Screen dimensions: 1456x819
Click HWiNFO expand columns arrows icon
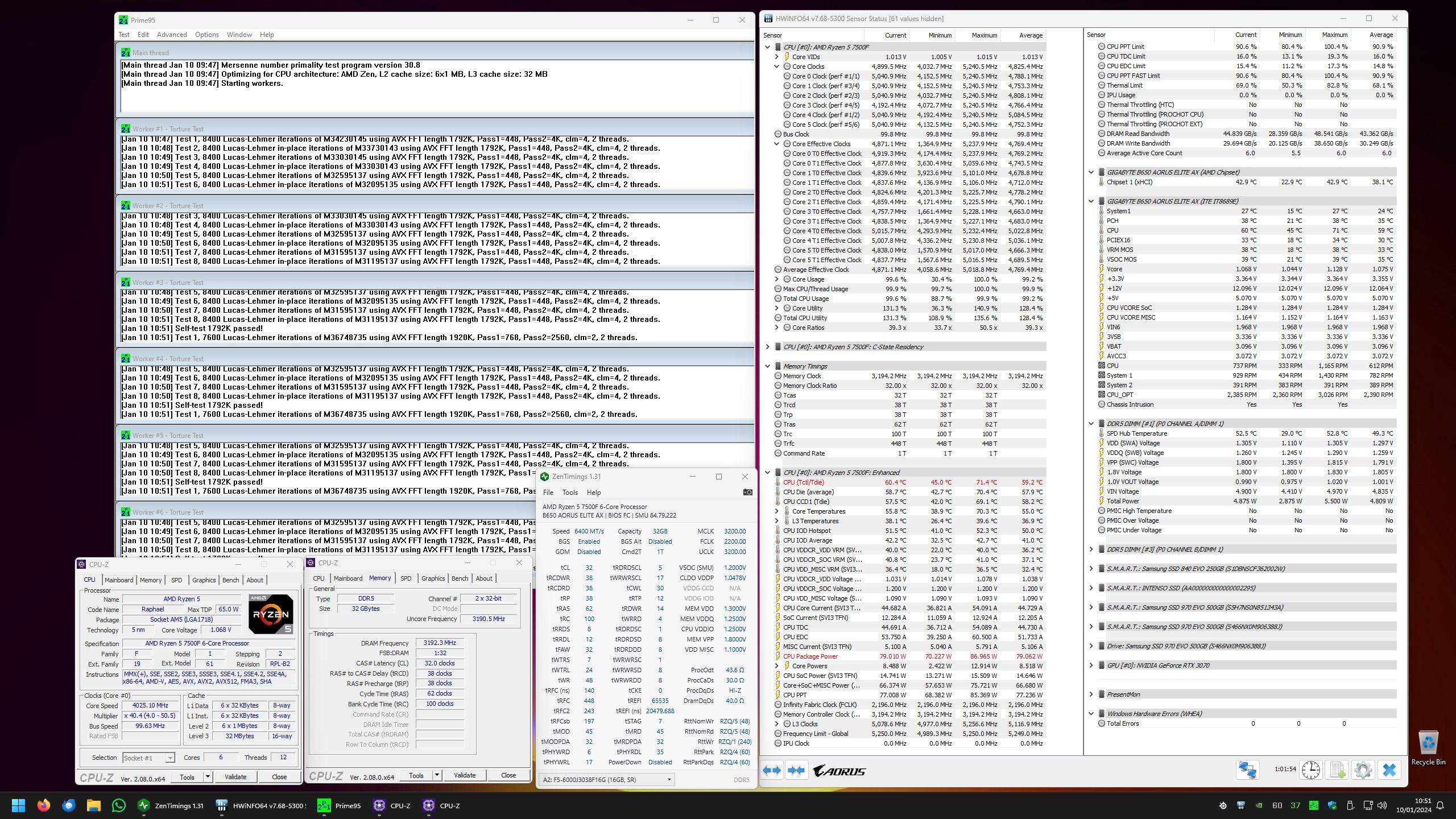tap(771, 771)
